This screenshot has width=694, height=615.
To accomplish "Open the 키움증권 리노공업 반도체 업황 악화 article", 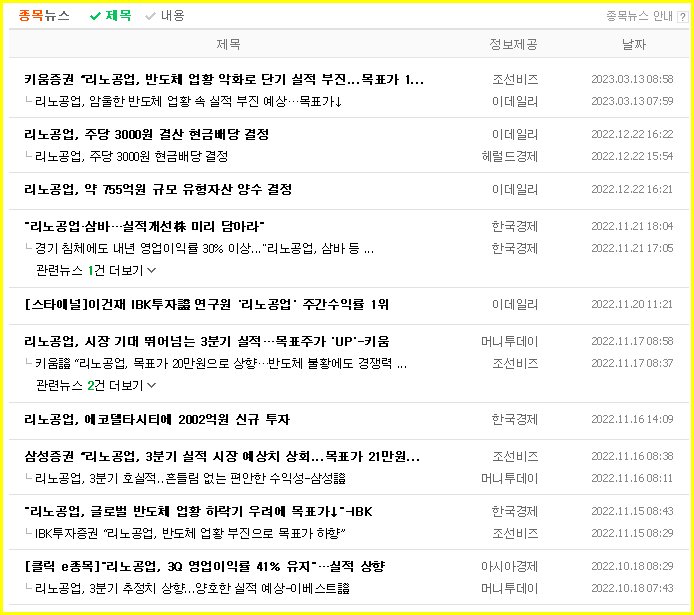I will [x=224, y=80].
